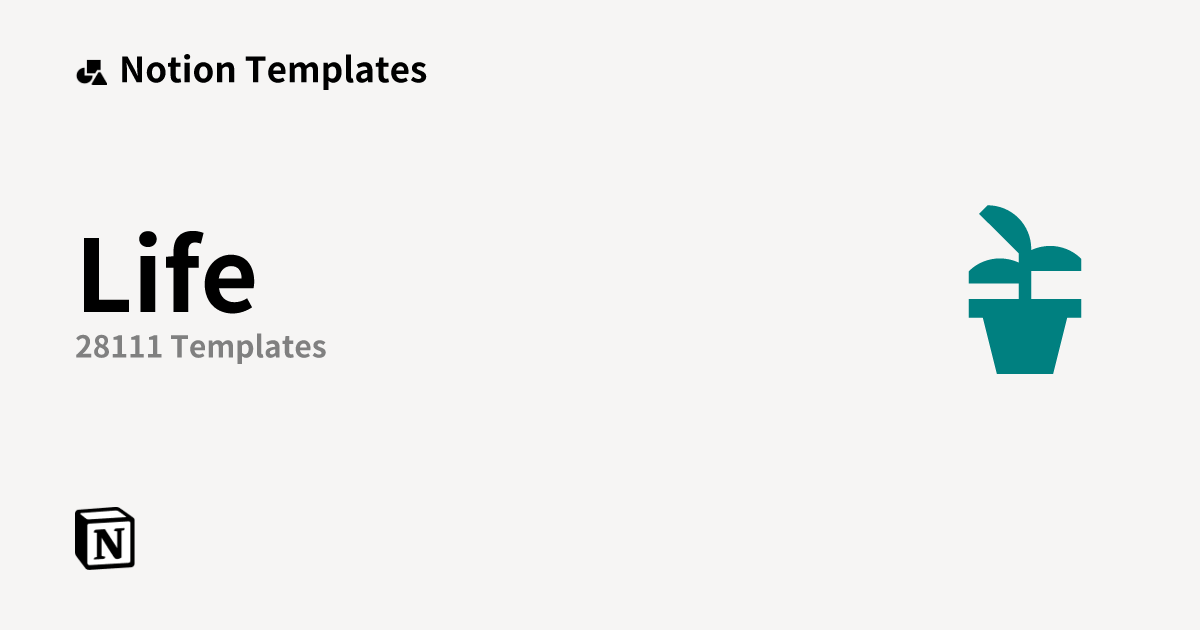The image size is (1200, 630).
Task: Click the 28111 Templates count text
Action: 201,347
